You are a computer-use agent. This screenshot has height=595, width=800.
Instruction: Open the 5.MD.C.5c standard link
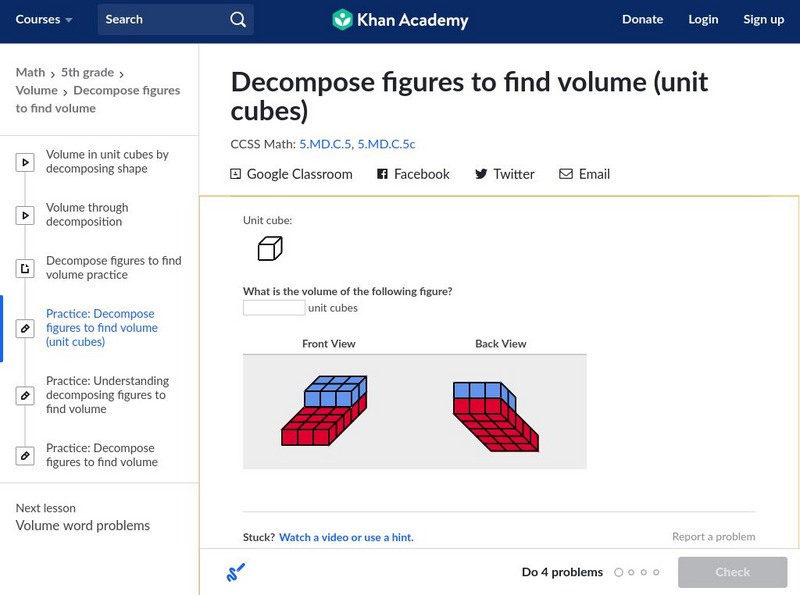[x=386, y=144]
